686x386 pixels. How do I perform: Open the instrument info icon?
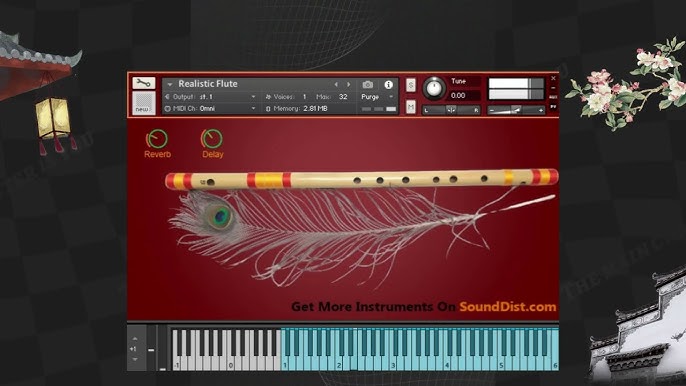[388, 84]
